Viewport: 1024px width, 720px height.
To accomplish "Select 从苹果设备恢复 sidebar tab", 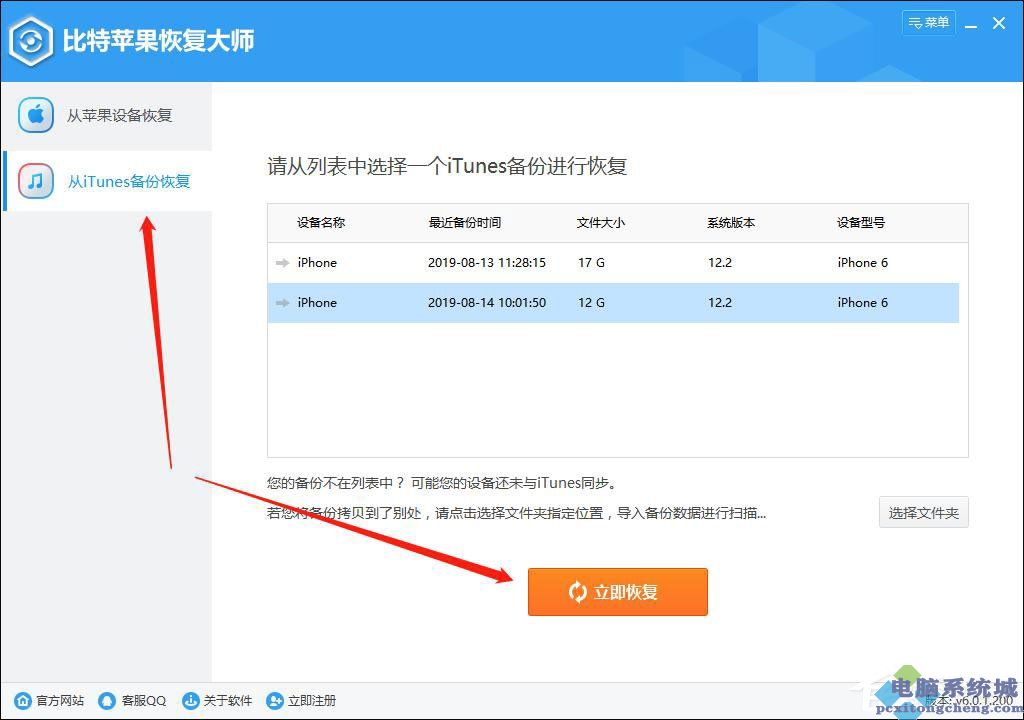I will click(x=107, y=116).
